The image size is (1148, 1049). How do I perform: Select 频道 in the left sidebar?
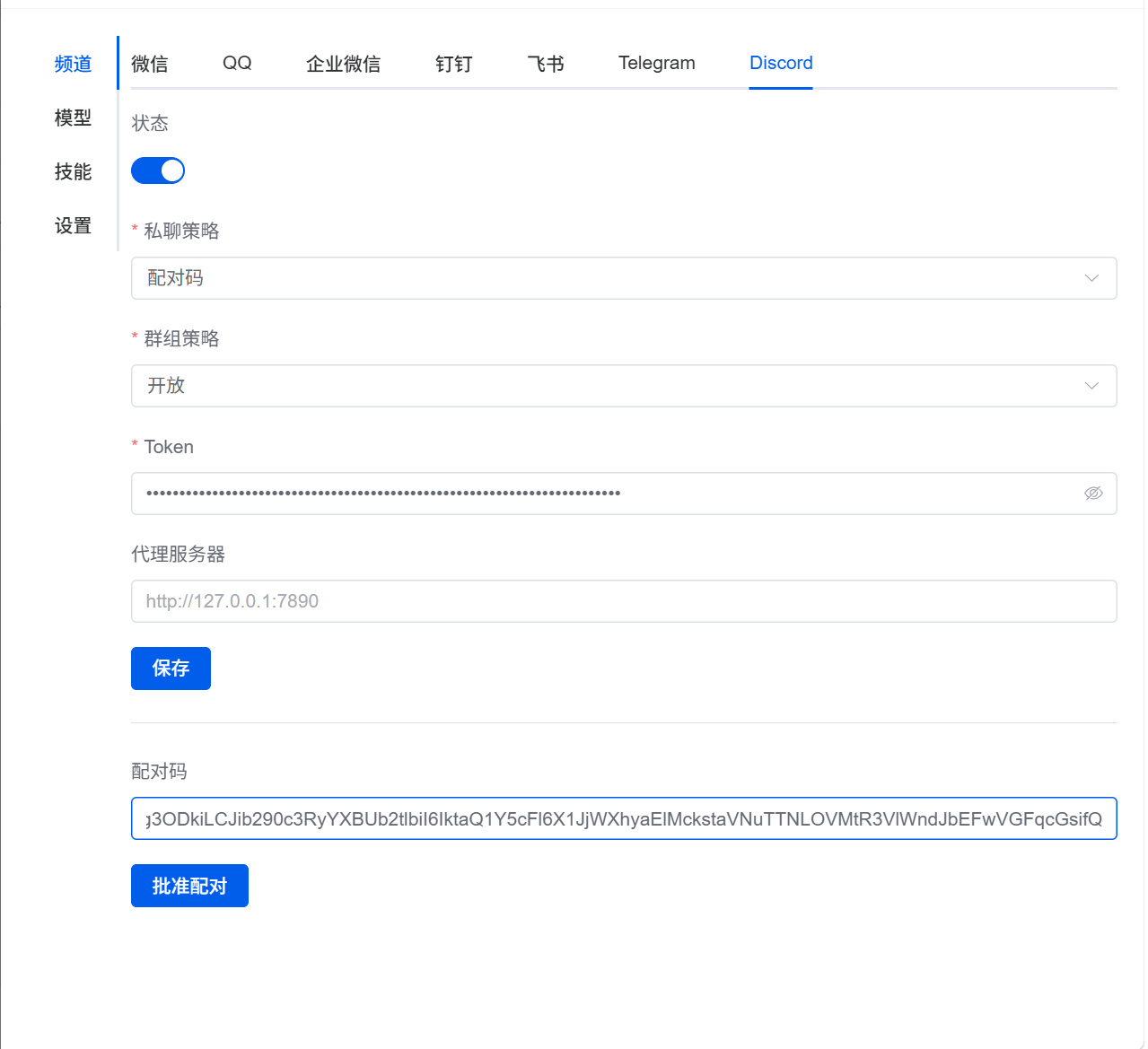[73, 64]
